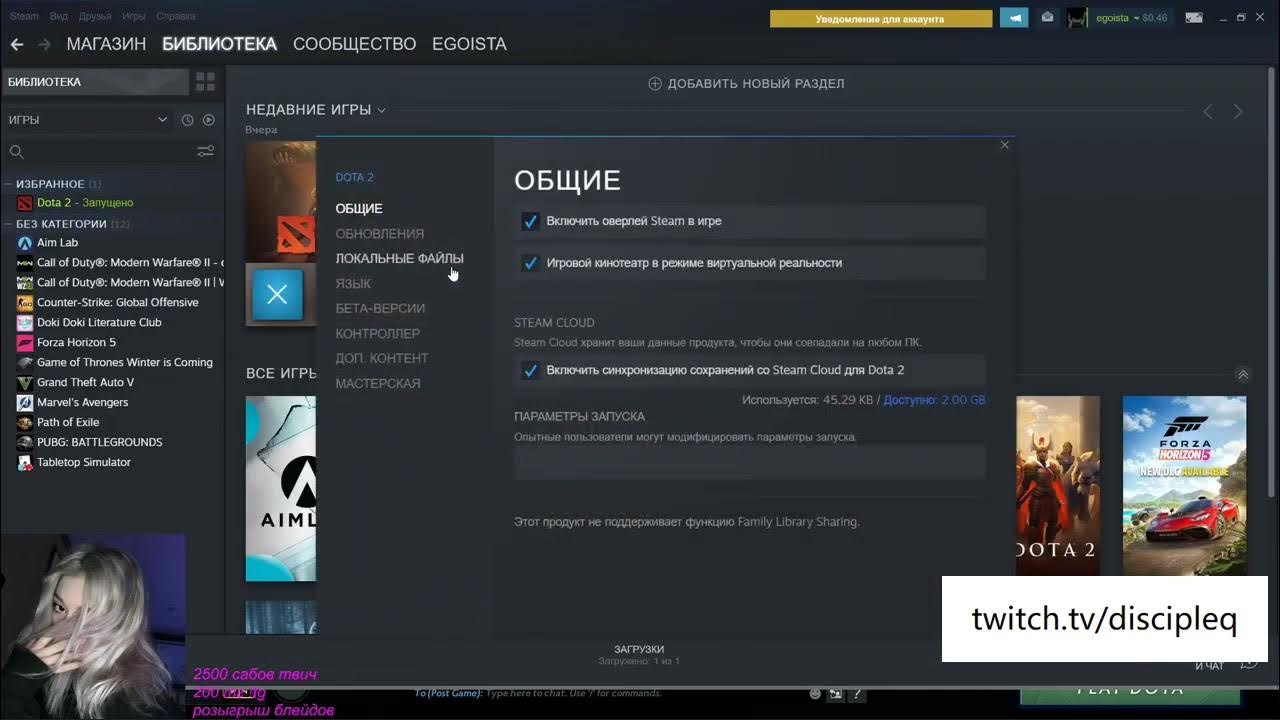This screenshot has width=1280, height=720.
Task: Select the Dota 2 game icon in favorites
Action: coord(25,203)
